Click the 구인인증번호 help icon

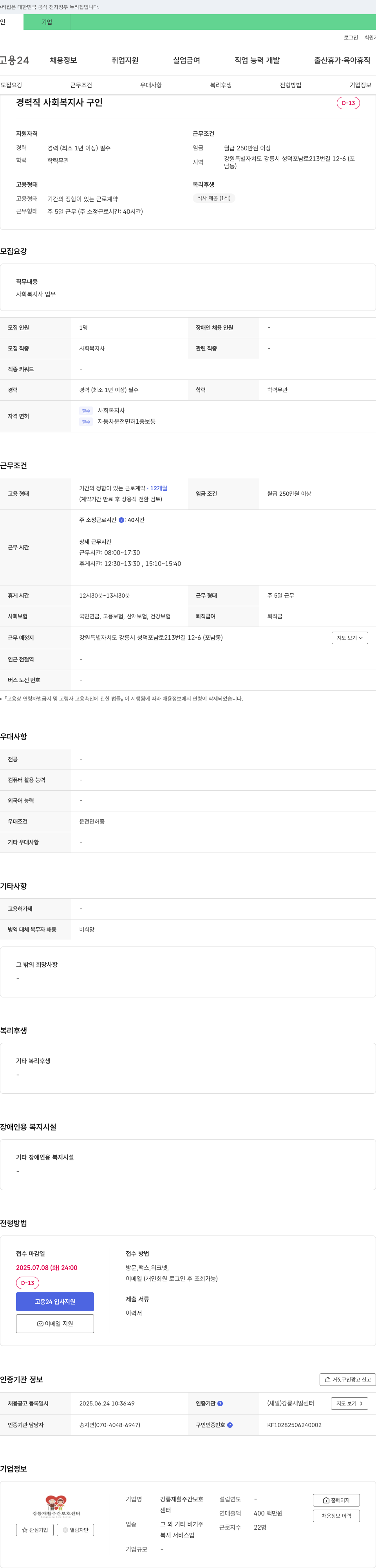click(x=230, y=1425)
